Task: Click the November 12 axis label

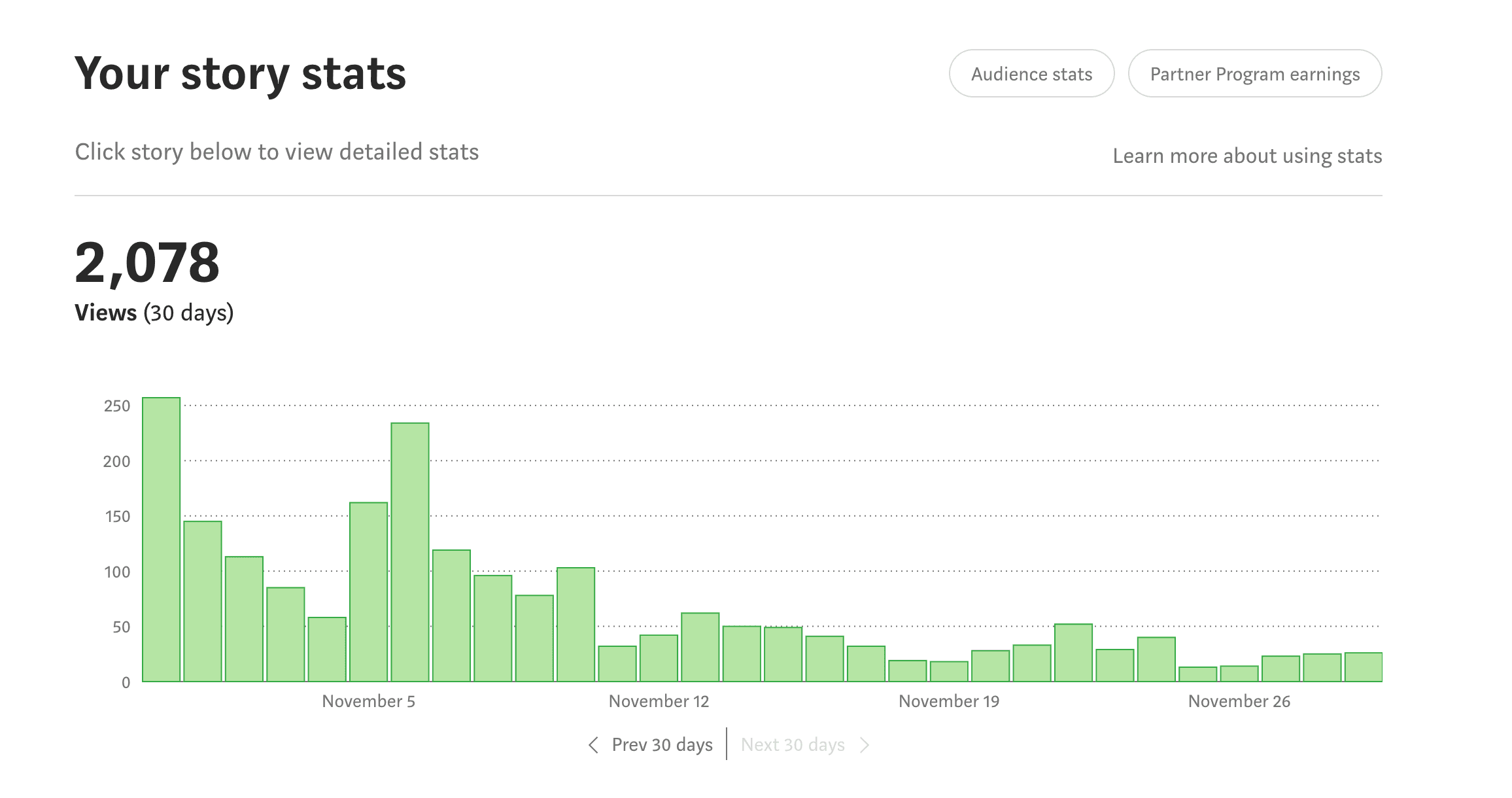Action: point(659,701)
